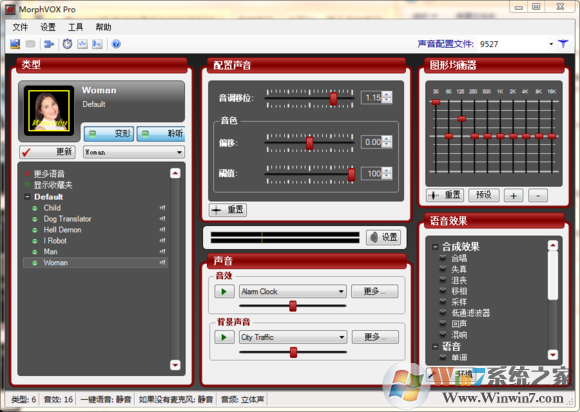580x412 pixels.
Task: Click the 音调移位 pitch shift slider handle
Action: (334, 99)
